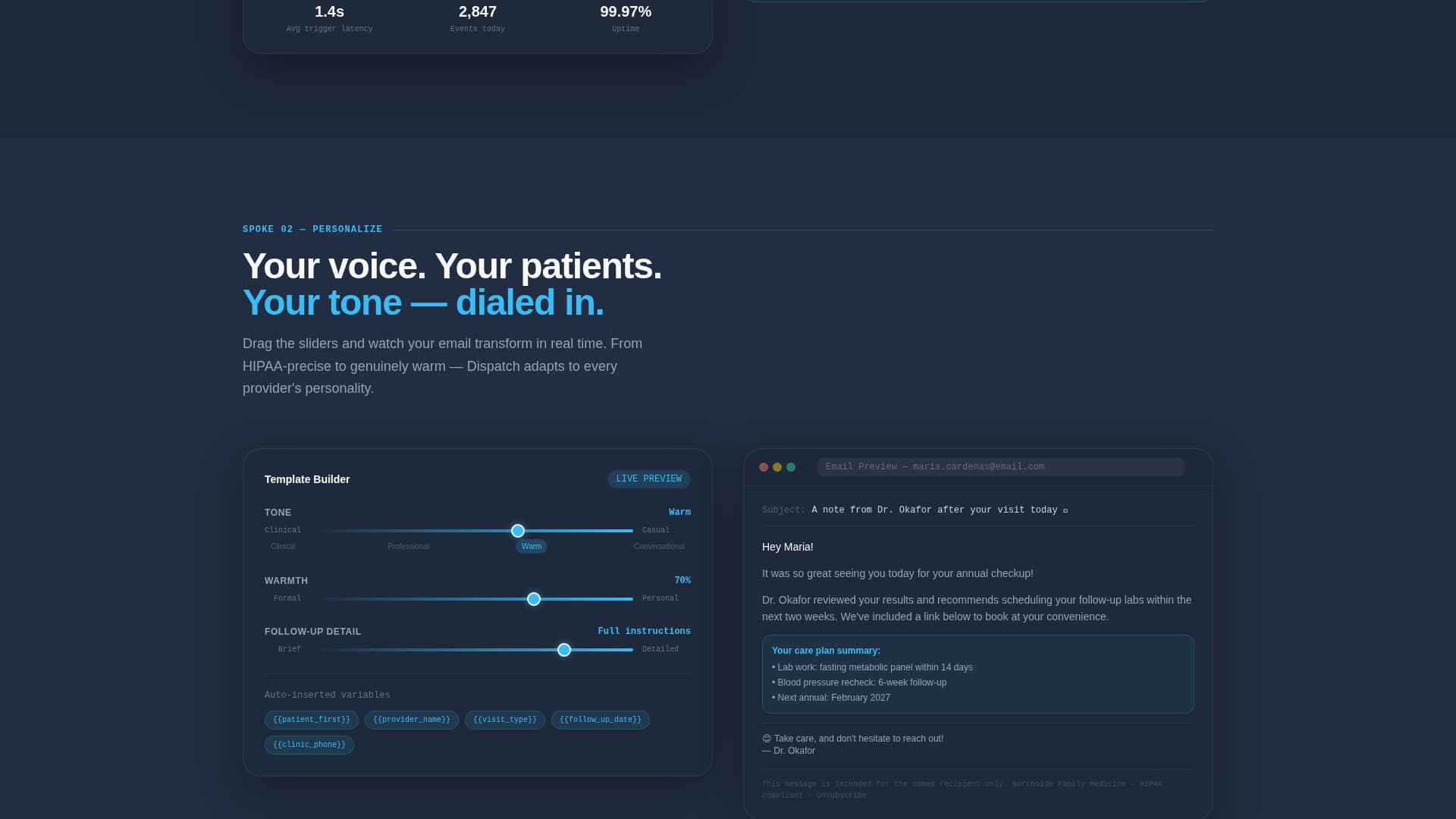Click 'Brief' label at follow-up slider start
This screenshot has width=1456, height=819.
[290, 649]
